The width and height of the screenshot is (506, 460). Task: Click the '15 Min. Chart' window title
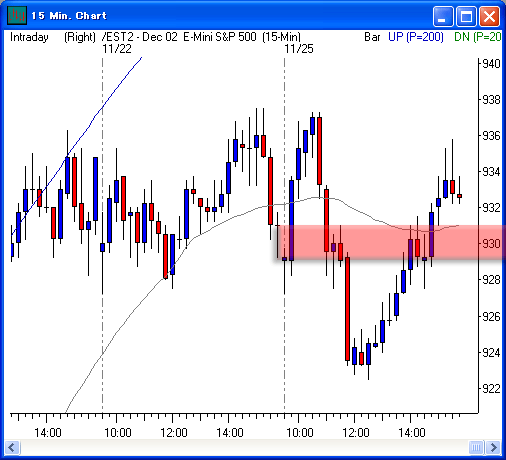[69, 16]
